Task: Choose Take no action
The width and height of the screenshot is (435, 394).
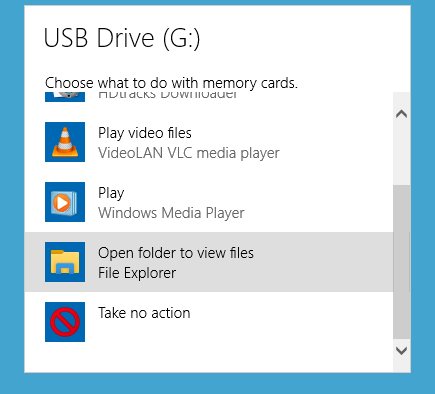Action: point(209,322)
